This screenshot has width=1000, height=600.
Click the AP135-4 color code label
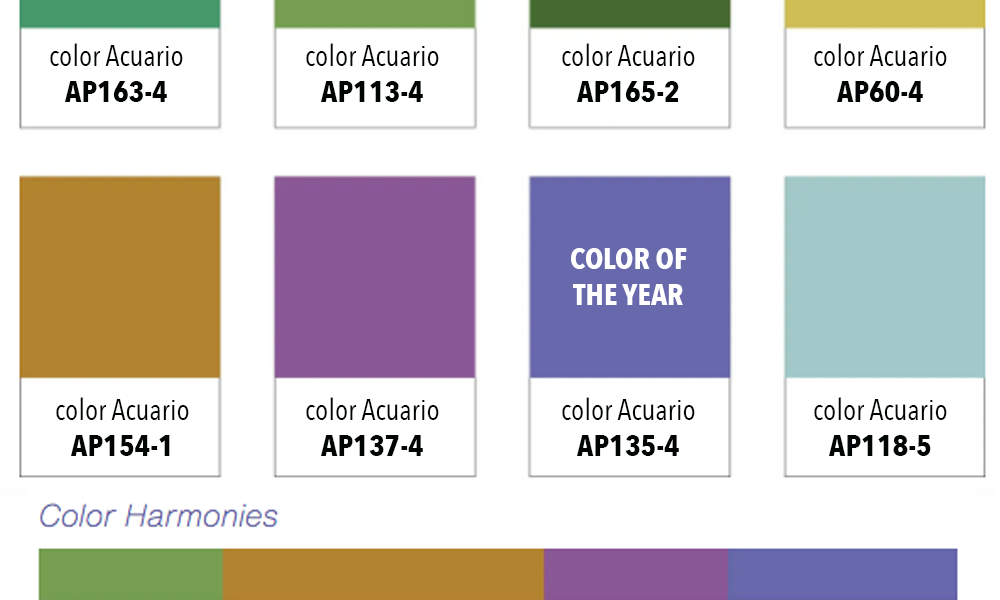(628, 446)
